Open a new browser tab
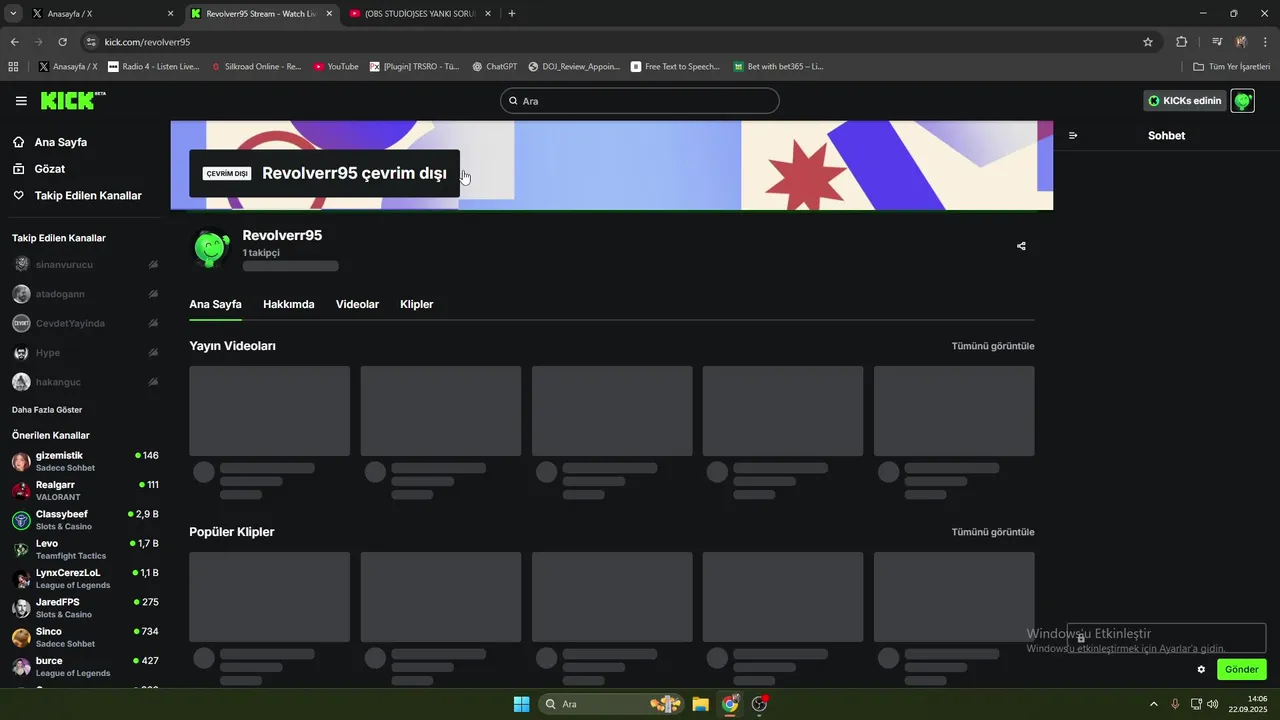The width and height of the screenshot is (1280, 720). tap(512, 14)
